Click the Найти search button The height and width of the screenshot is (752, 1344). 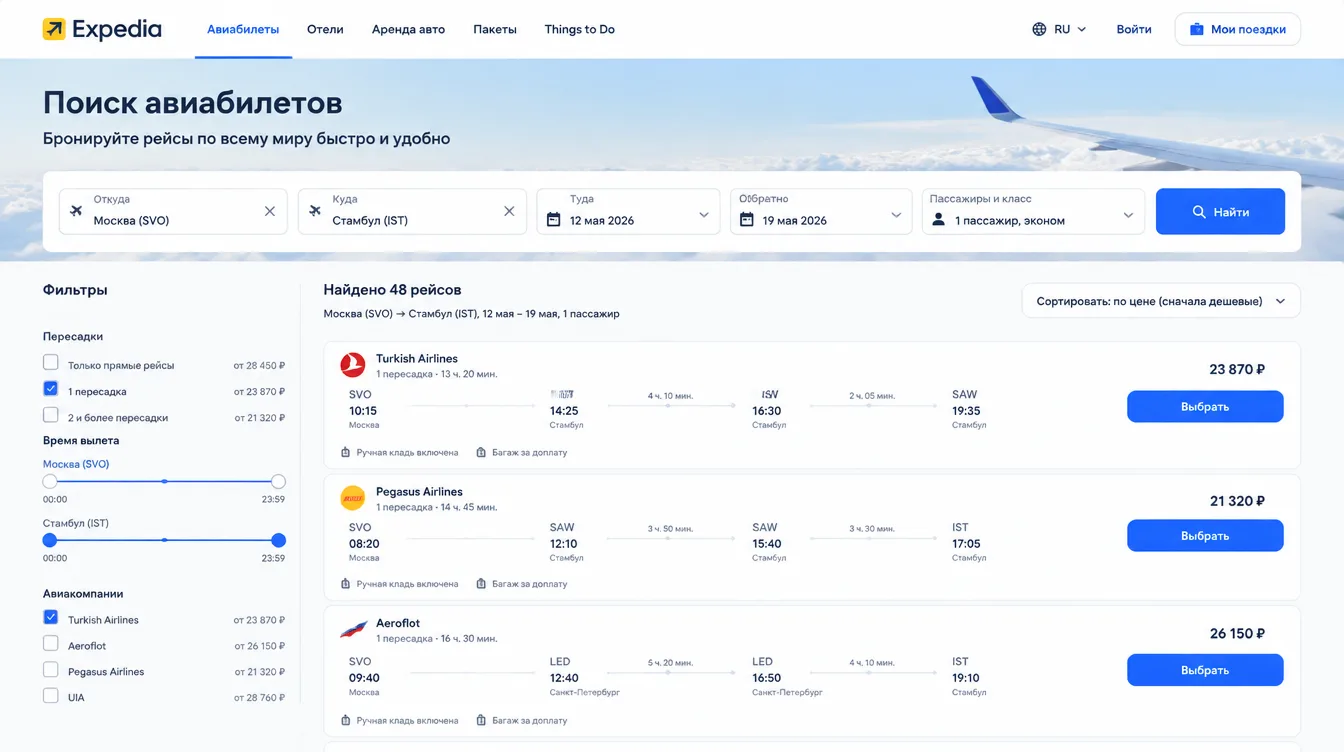(x=1220, y=211)
